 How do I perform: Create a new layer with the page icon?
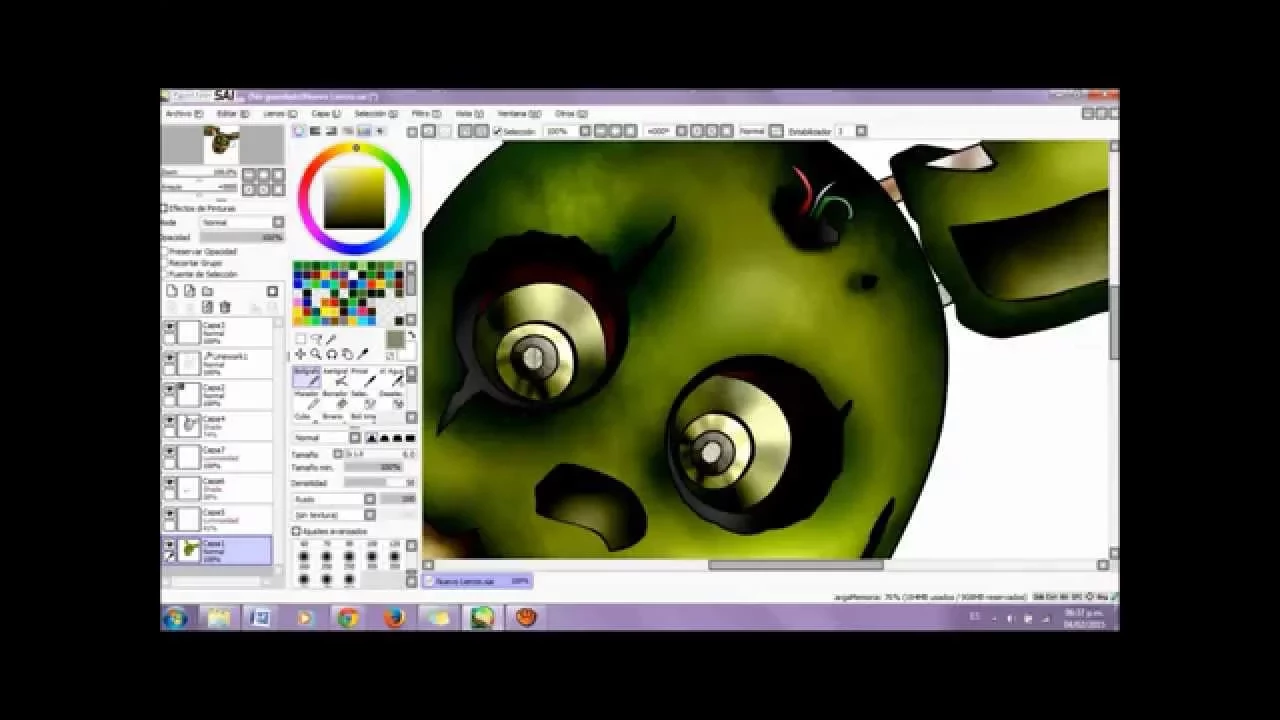171,291
